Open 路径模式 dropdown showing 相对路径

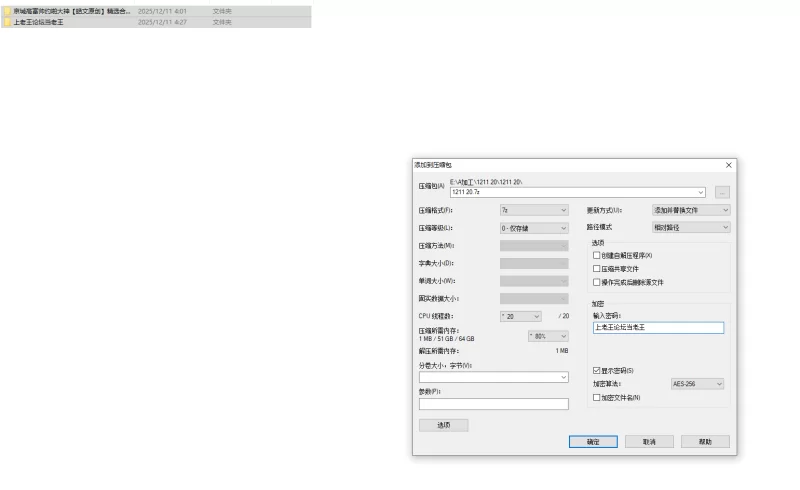(691, 228)
